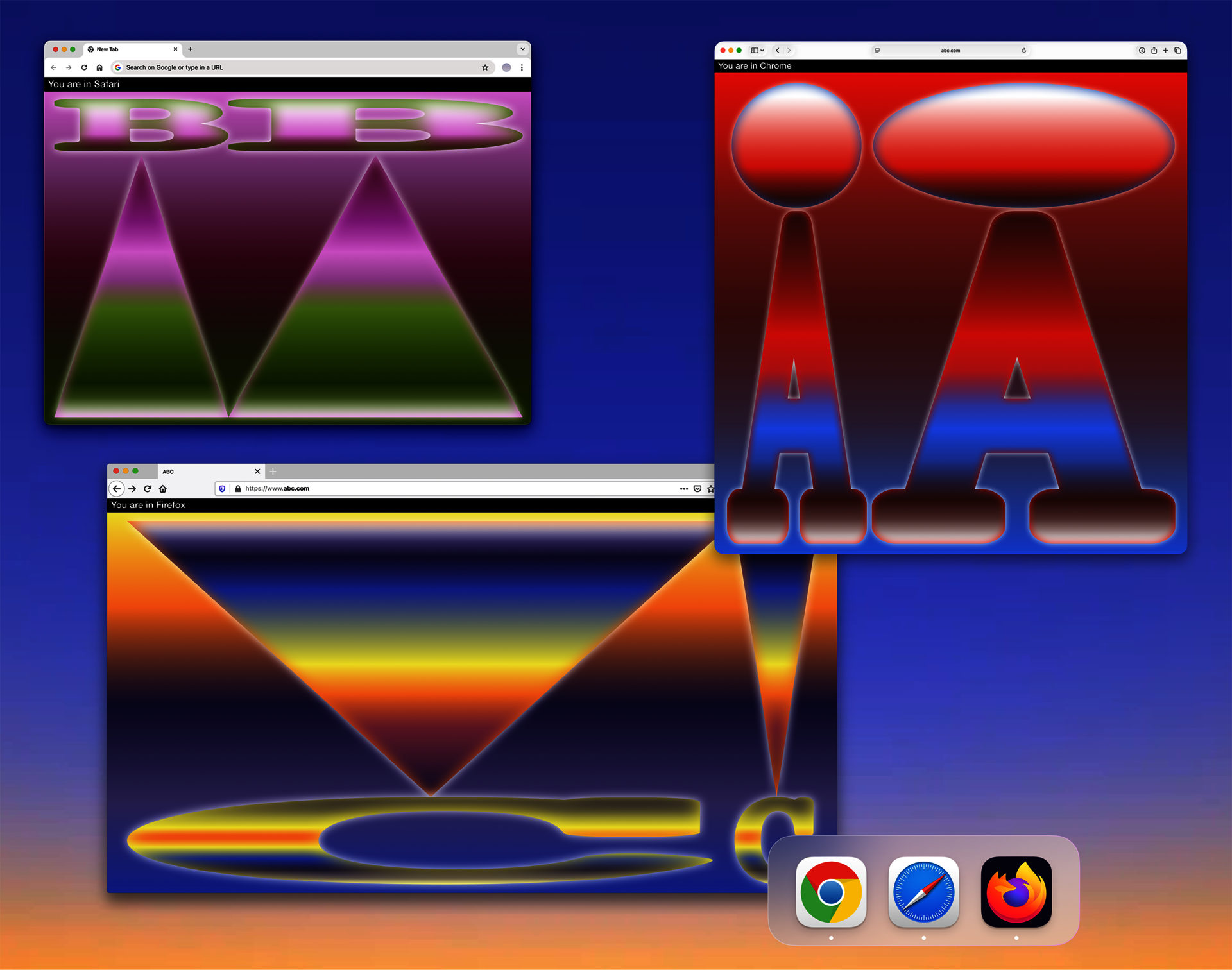
Task: Go forward in the Chrome-style window
Action: pyautogui.click(x=69, y=67)
